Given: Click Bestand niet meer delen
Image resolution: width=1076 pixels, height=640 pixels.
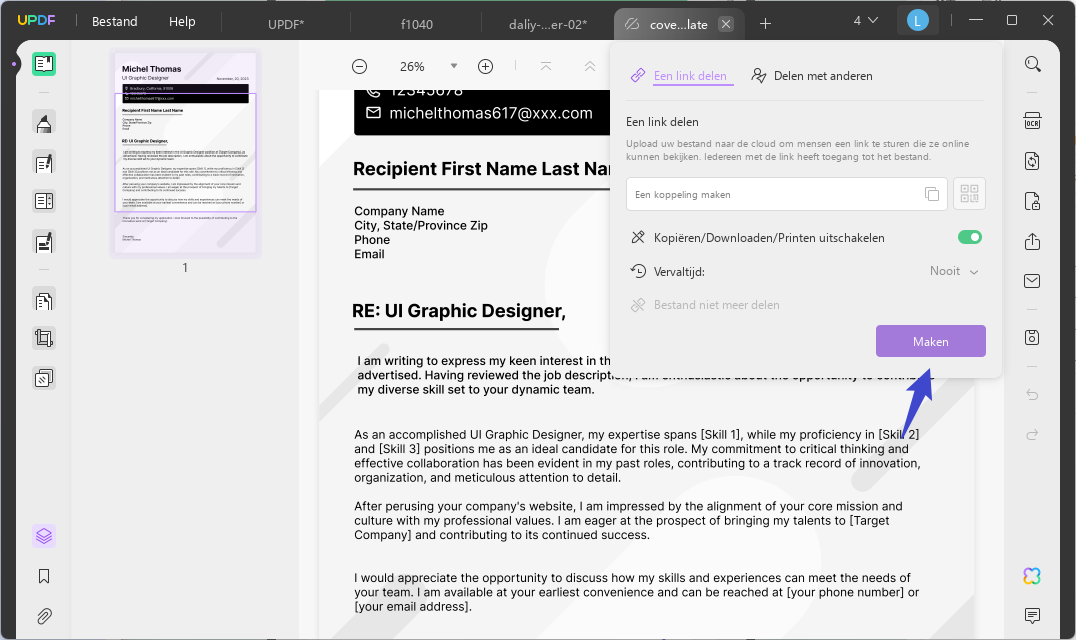Looking at the screenshot, I should [705, 305].
